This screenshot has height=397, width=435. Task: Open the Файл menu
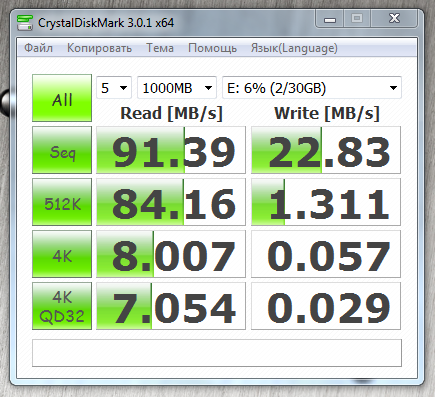(38, 48)
